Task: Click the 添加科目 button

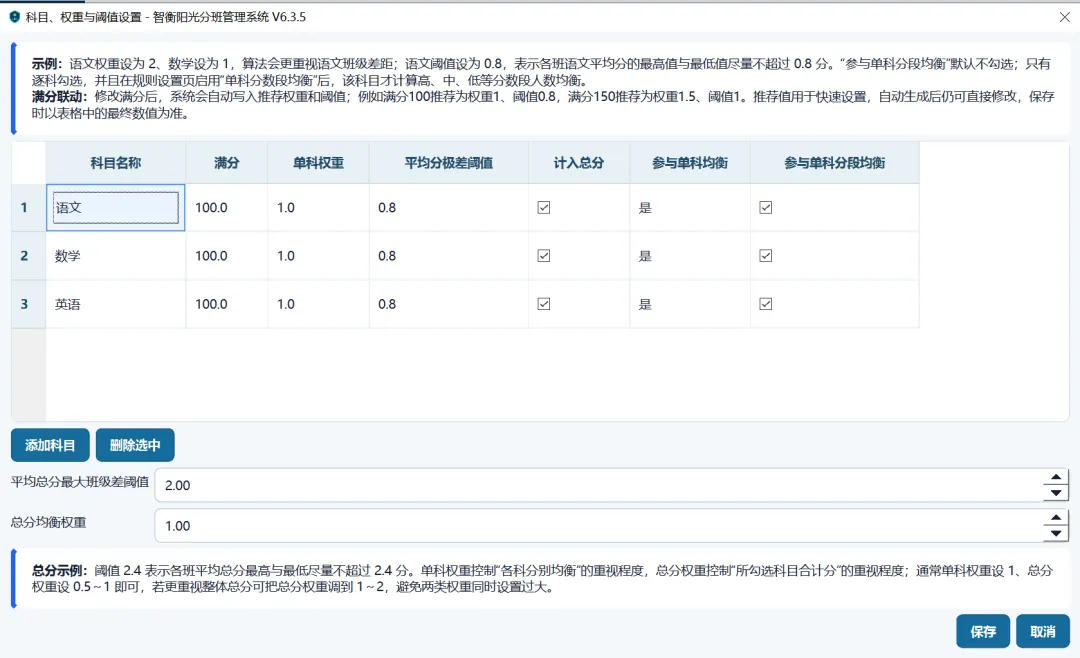Action: 50,445
